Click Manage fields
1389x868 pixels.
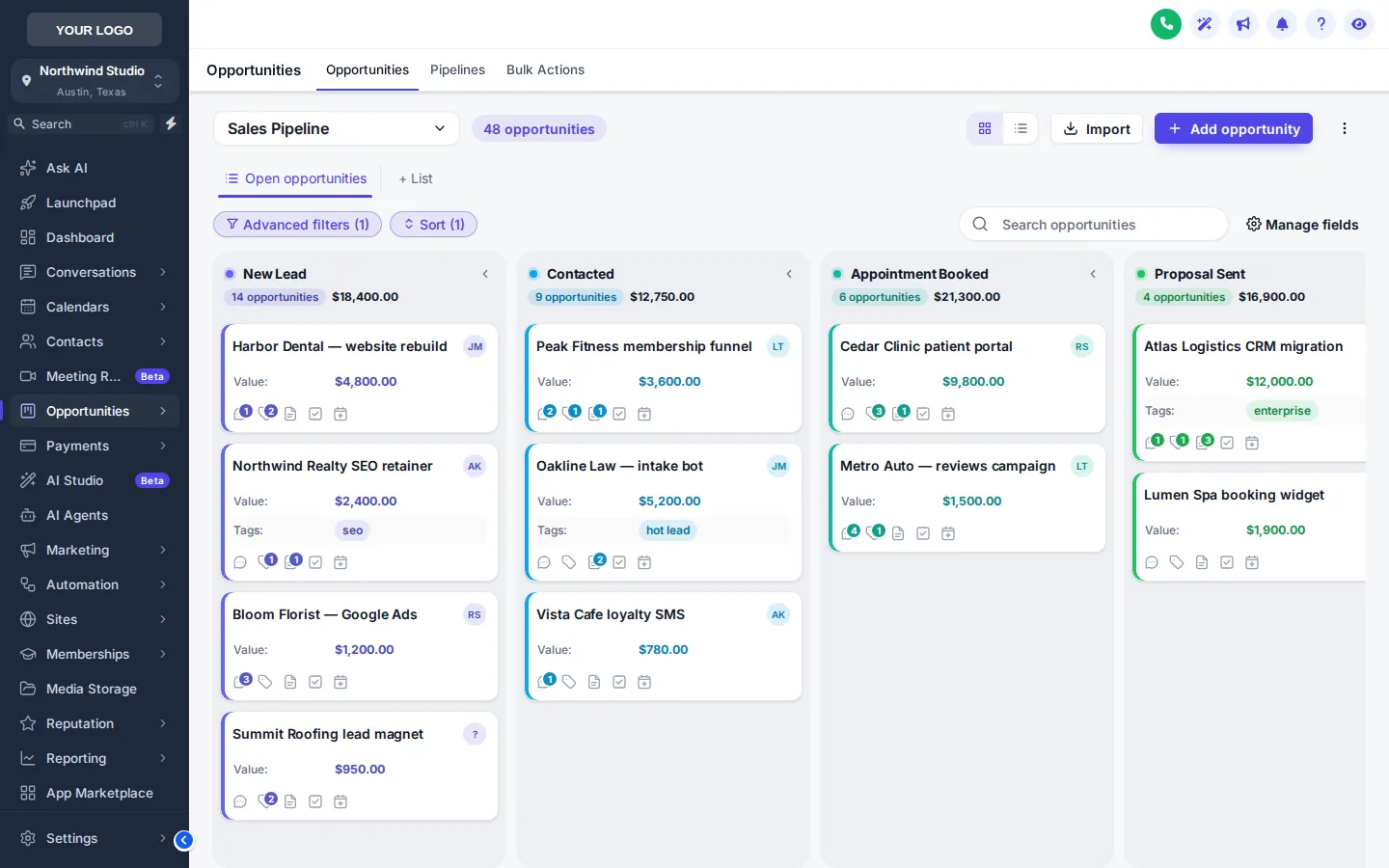point(1302,224)
